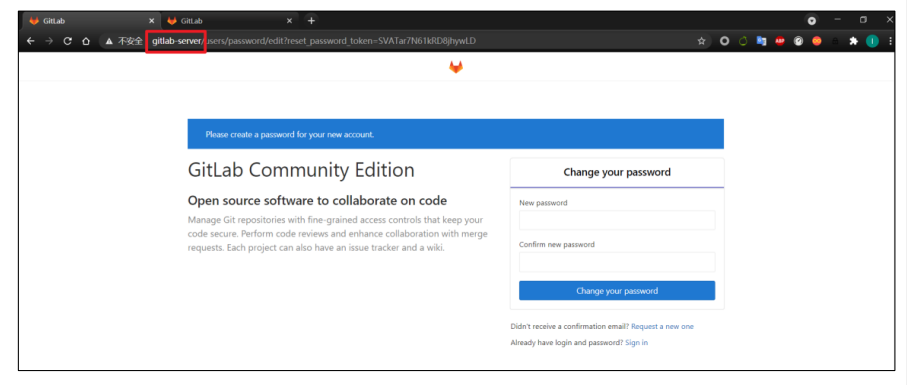This screenshot has width=907, height=385.
Task: Click the Sign in link
Action: pos(636,343)
